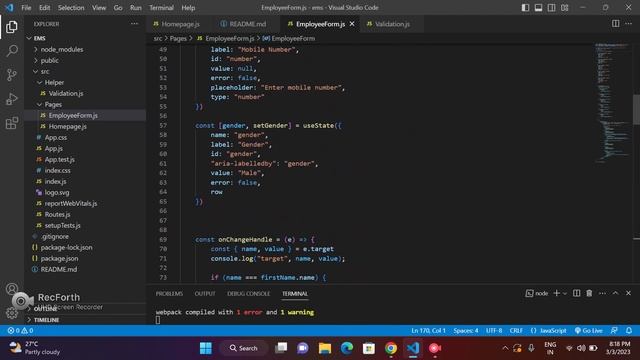
Task: Open the File menu
Action: point(26,8)
